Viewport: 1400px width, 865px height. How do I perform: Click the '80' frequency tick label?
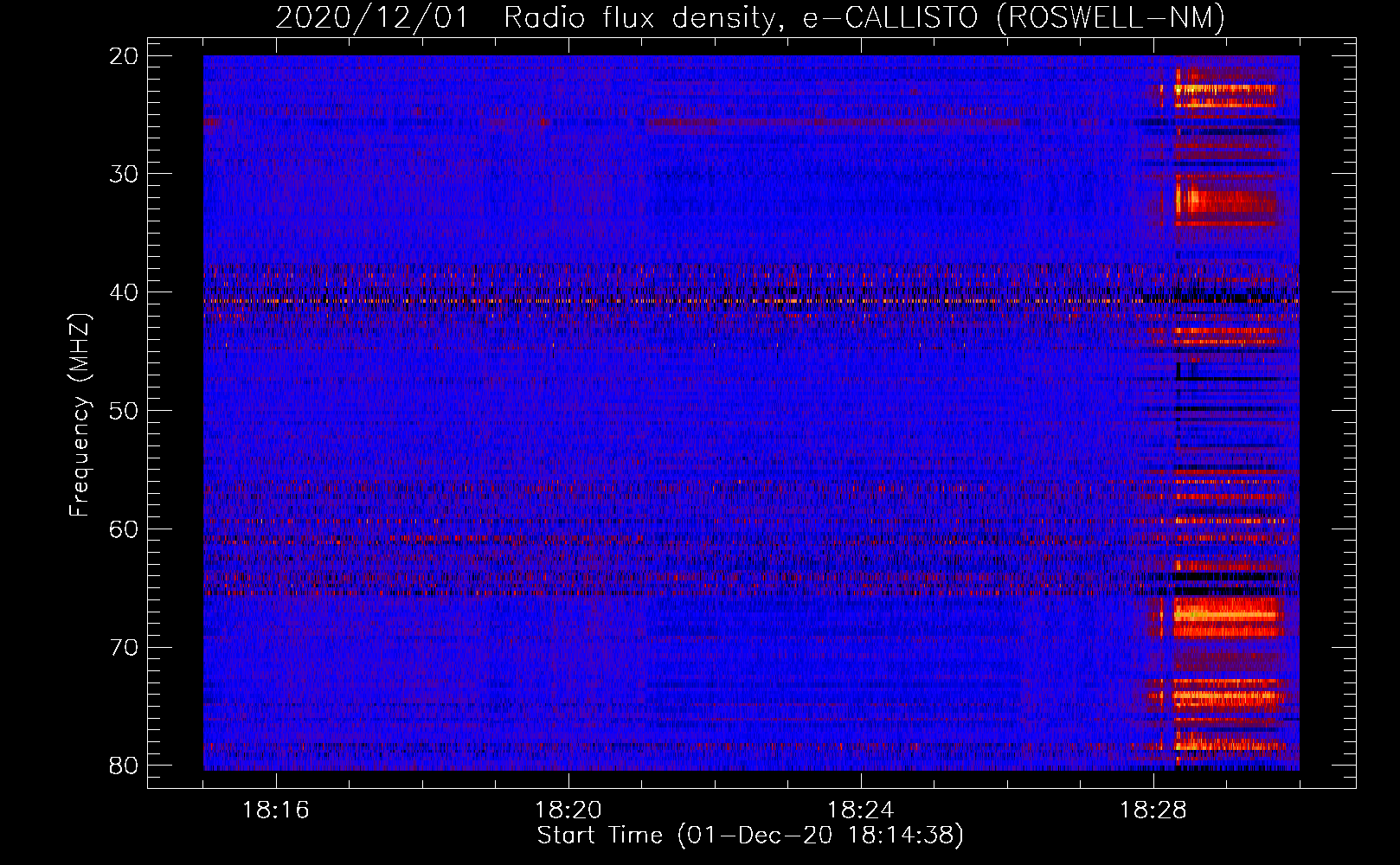click(124, 766)
